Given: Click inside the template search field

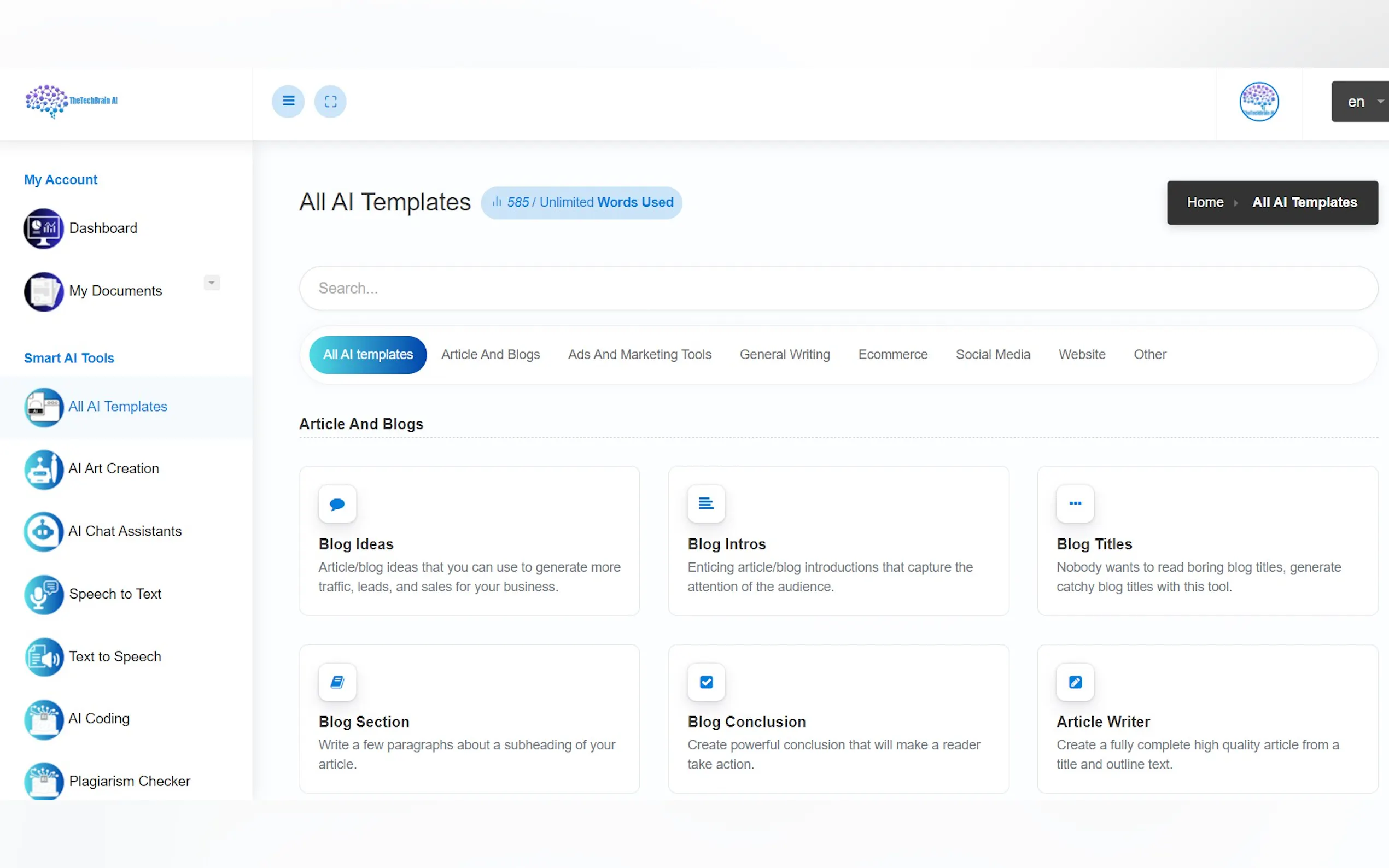Looking at the screenshot, I should (689, 288).
